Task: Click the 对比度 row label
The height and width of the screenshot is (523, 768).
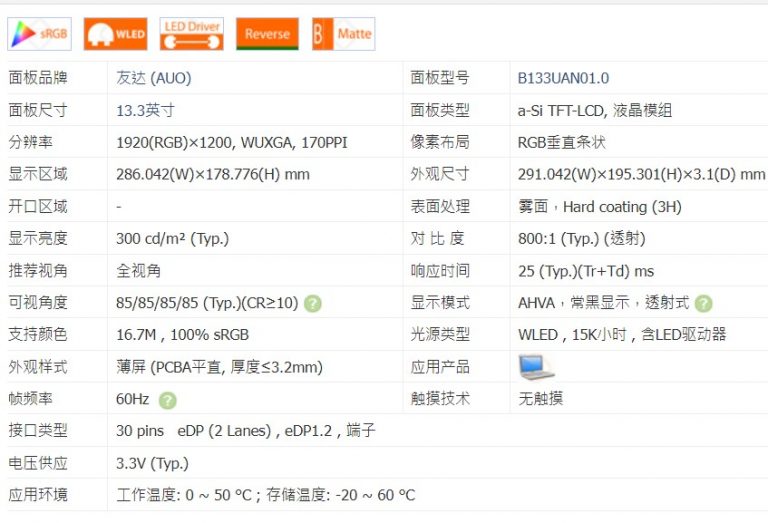Action: [x=437, y=238]
